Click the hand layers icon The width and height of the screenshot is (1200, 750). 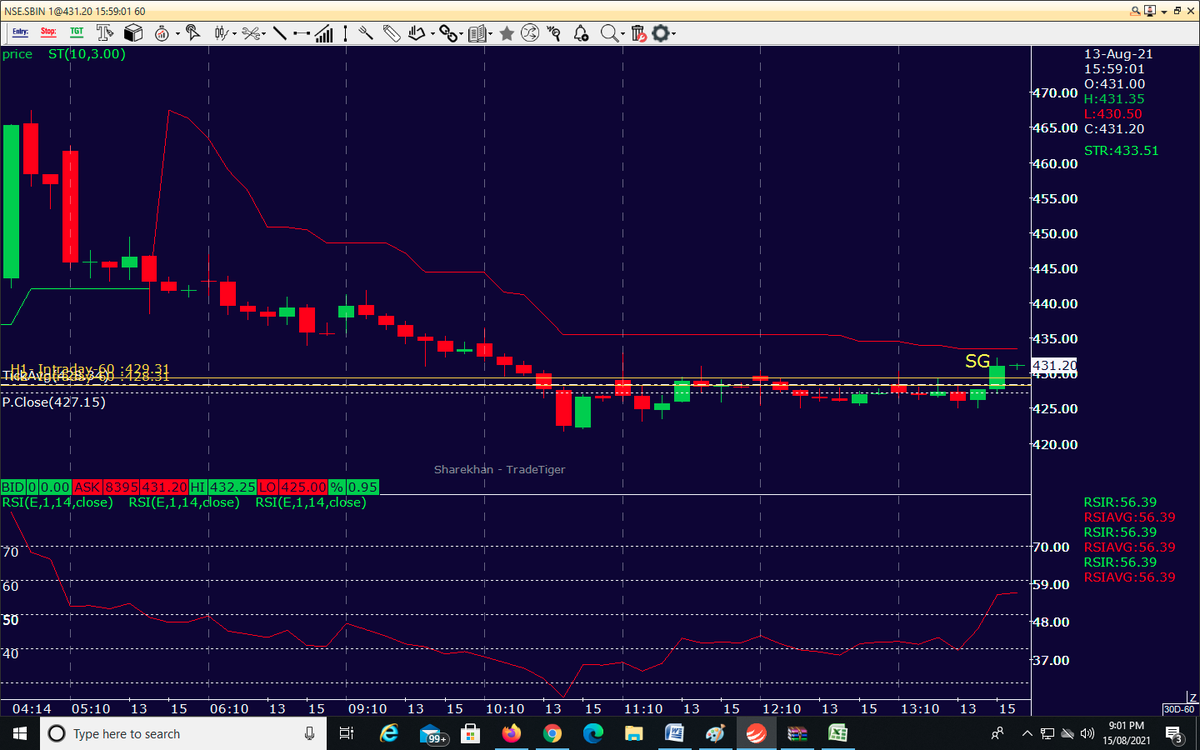(416, 34)
